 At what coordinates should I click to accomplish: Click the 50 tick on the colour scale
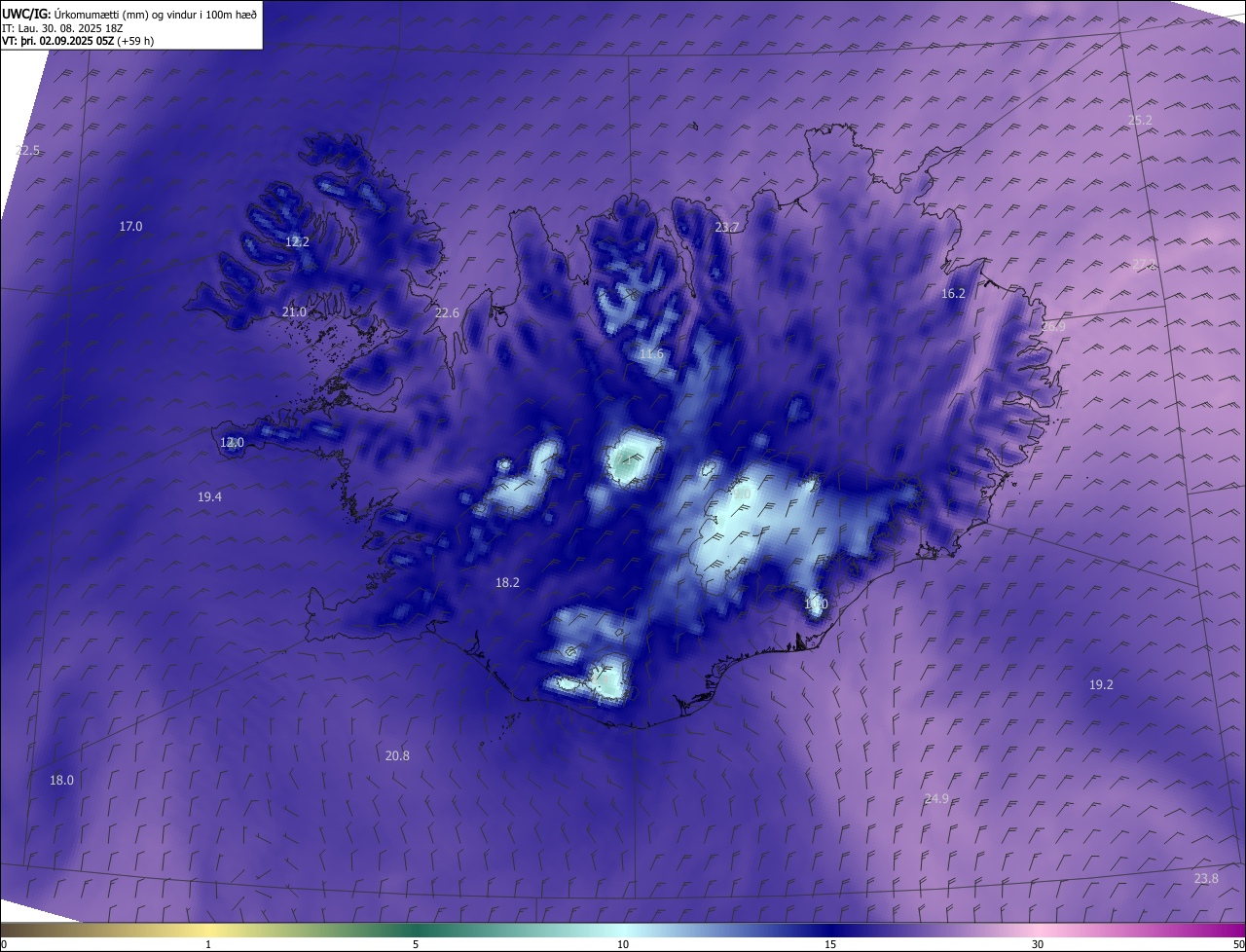pyautogui.click(x=1238, y=944)
